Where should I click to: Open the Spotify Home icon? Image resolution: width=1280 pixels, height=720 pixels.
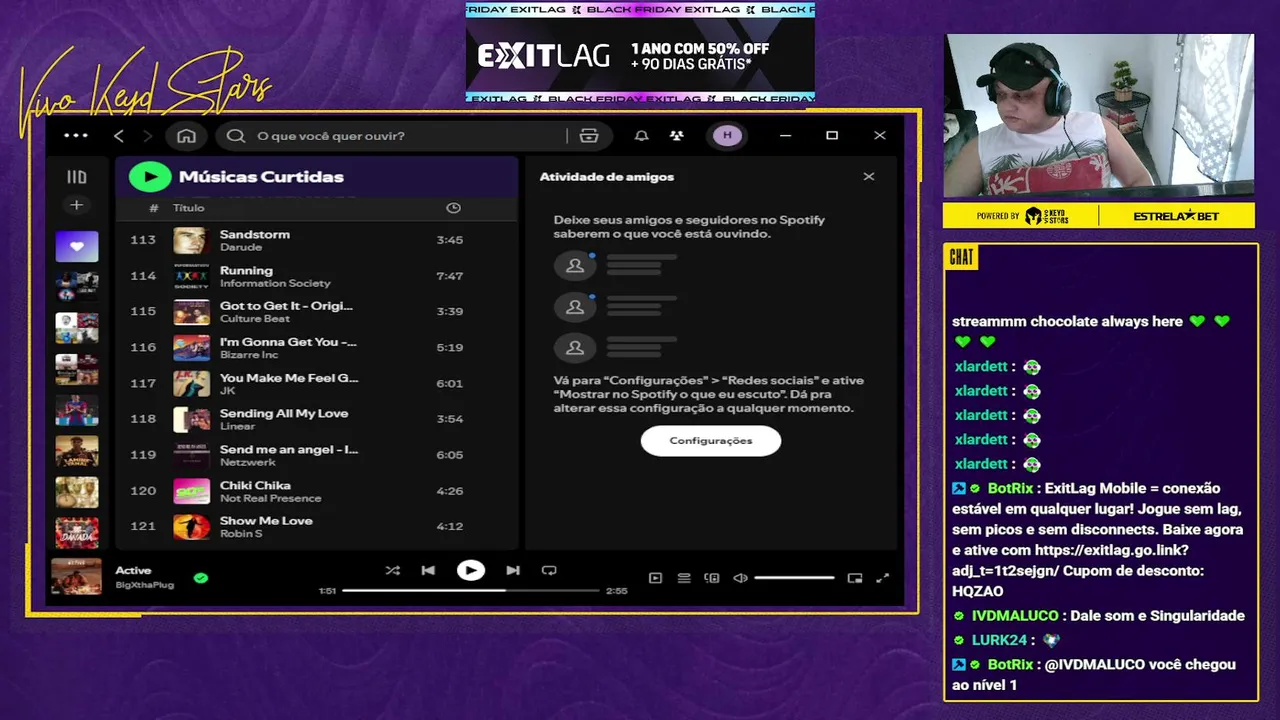186,136
